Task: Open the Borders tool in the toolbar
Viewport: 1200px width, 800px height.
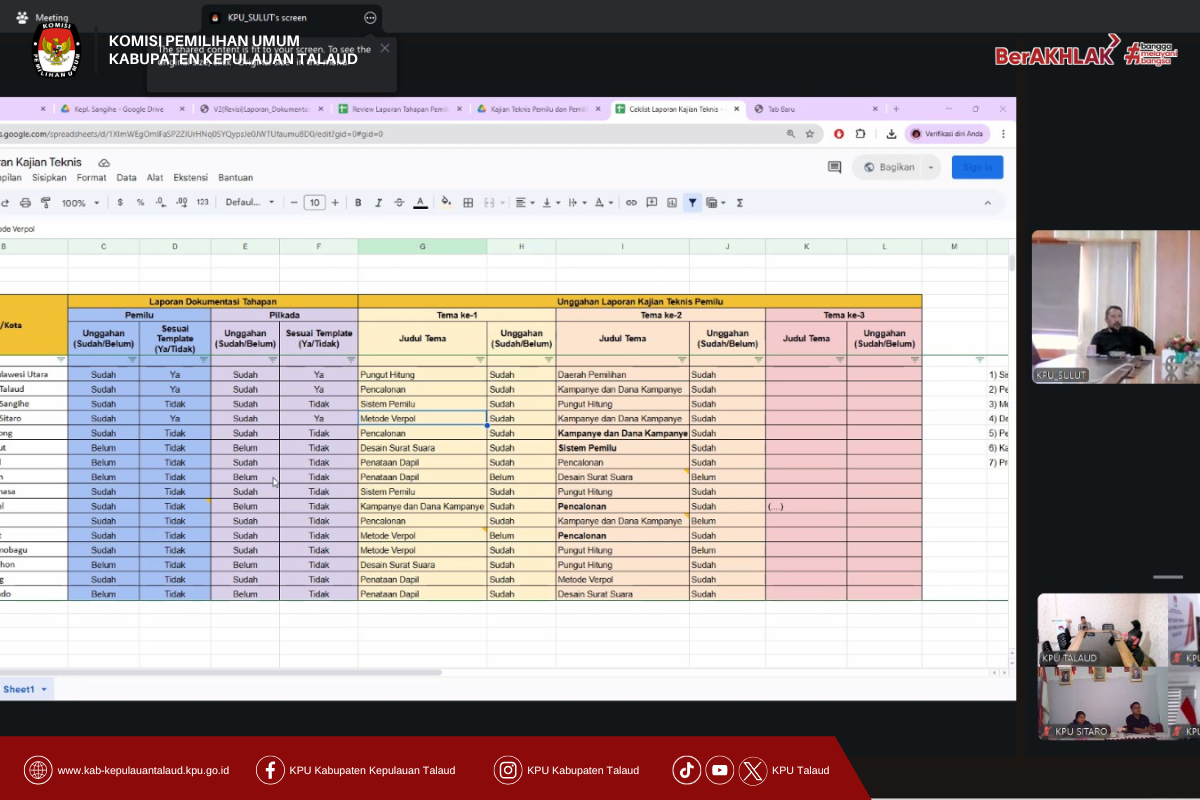Action: [x=468, y=203]
